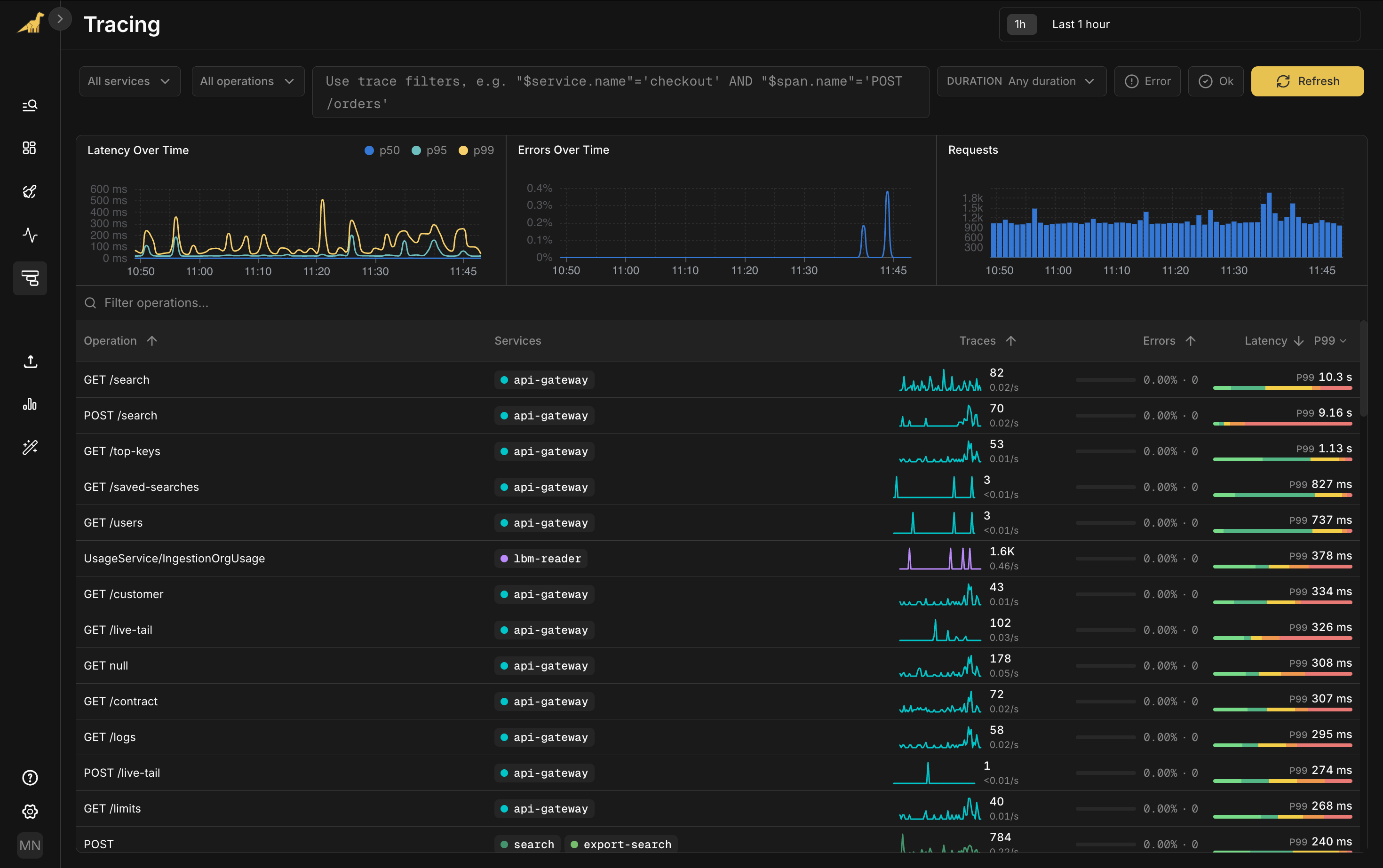Open the dashboards grid icon in sidebar
Viewport: 1383px width, 868px height.
30,148
